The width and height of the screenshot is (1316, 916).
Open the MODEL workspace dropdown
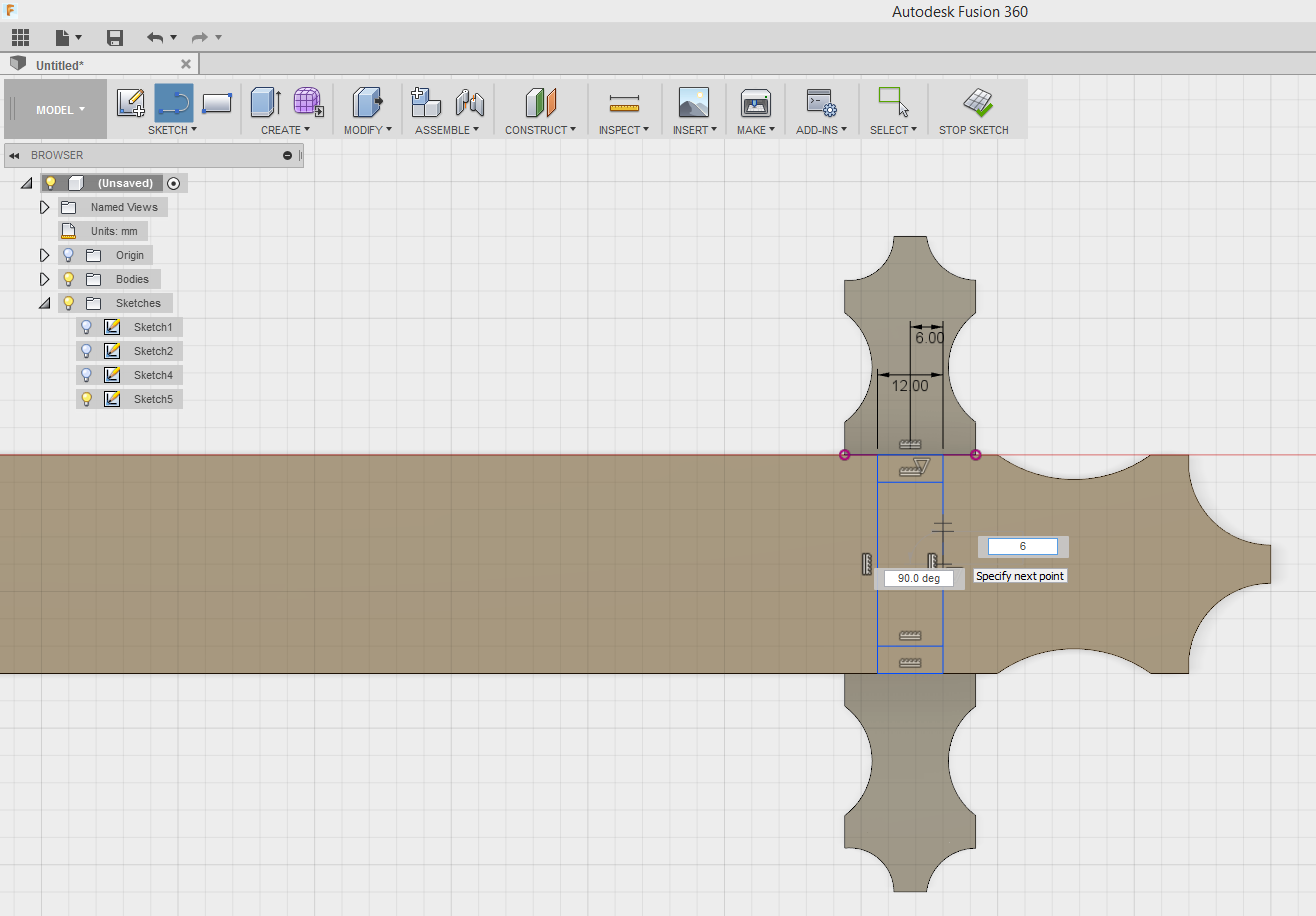pyautogui.click(x=56, y=109)
